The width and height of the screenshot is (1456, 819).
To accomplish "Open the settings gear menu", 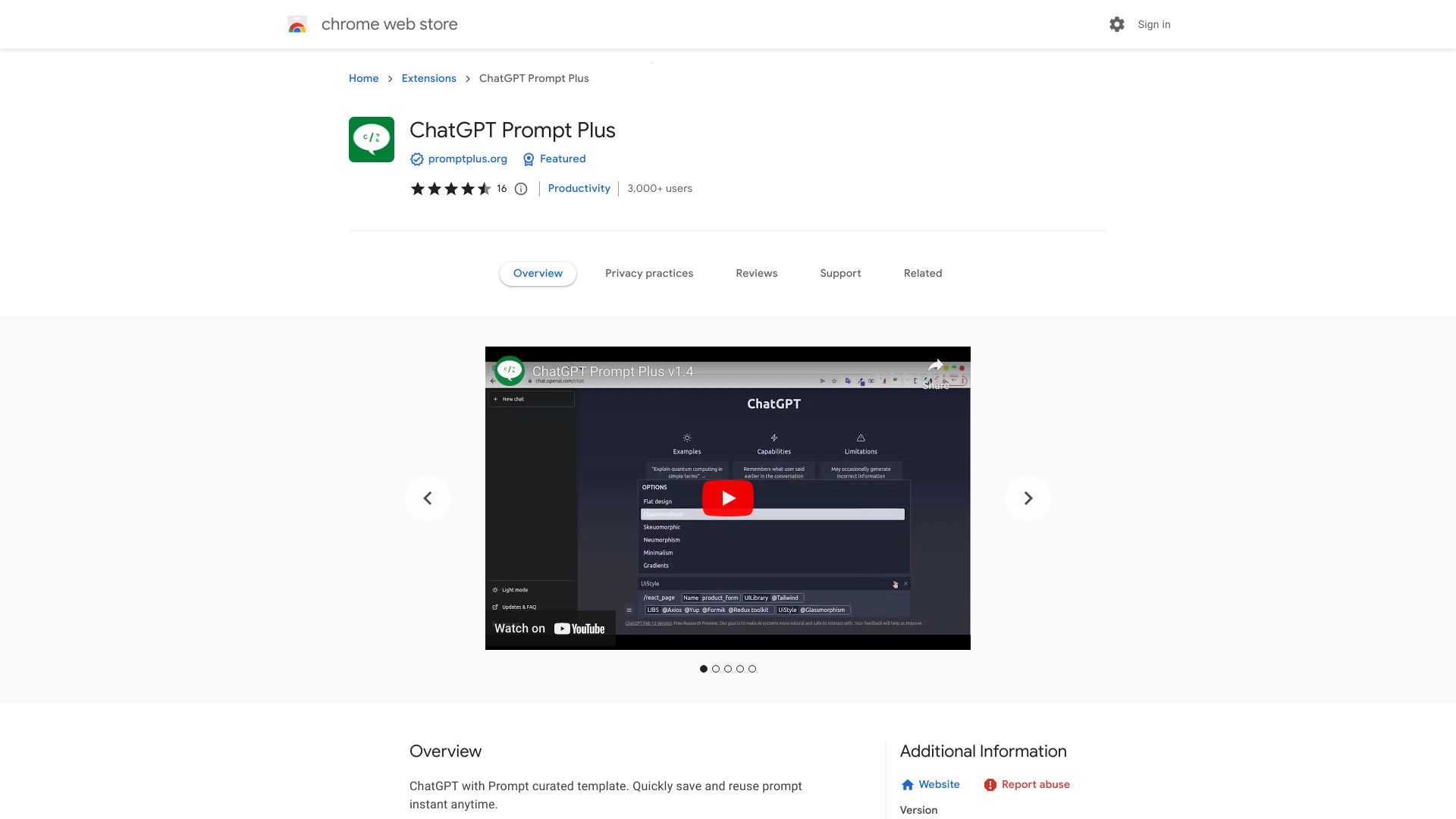I will tap(1116, 24).
